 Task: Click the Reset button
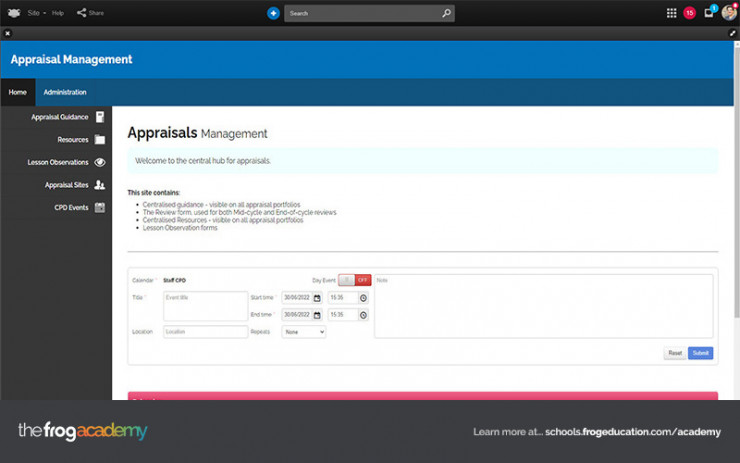[x=675, y=353]
